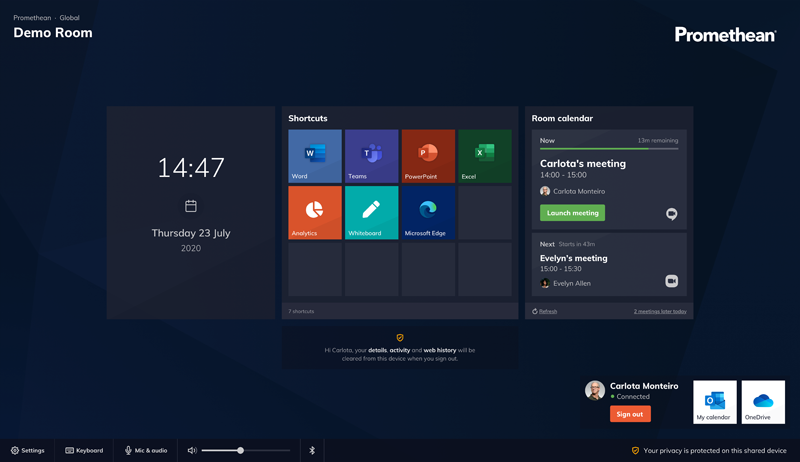
Task: Toggle Bluetooth icon in bottom bar
Action: point(312,450)
